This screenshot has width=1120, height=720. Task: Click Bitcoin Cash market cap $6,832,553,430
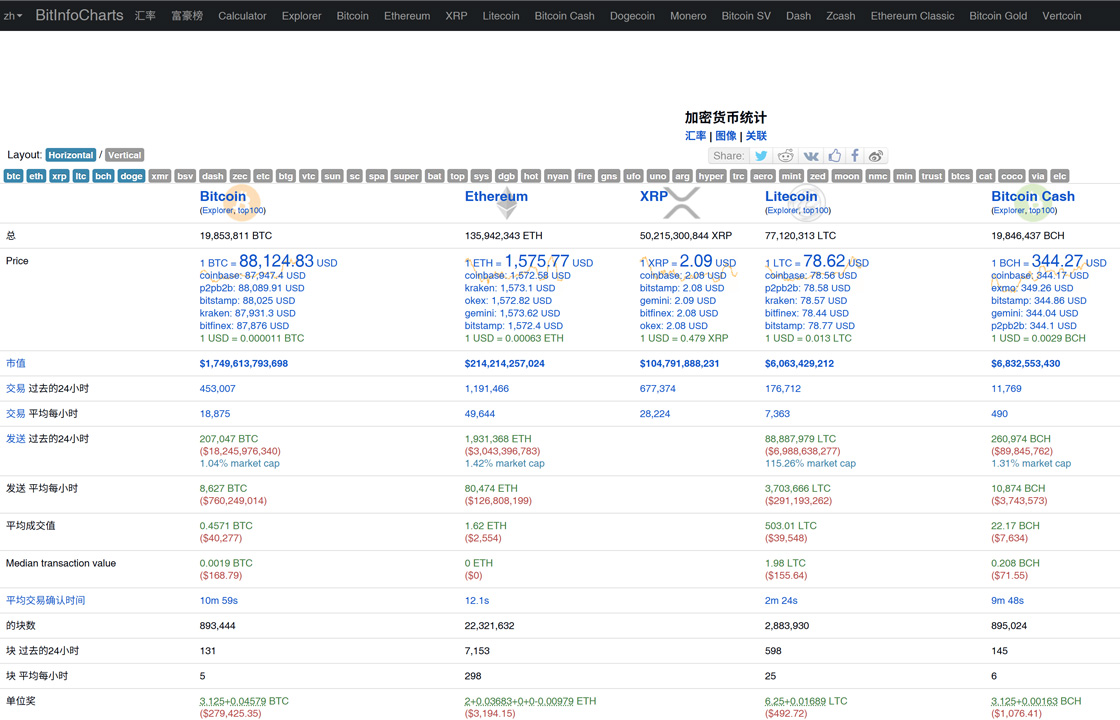pos(1026,364)
